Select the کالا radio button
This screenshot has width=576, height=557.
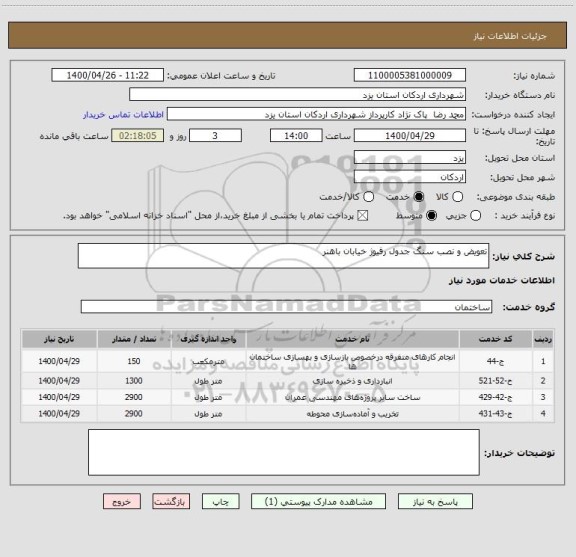pyautogui.click(x=457, y=197)
